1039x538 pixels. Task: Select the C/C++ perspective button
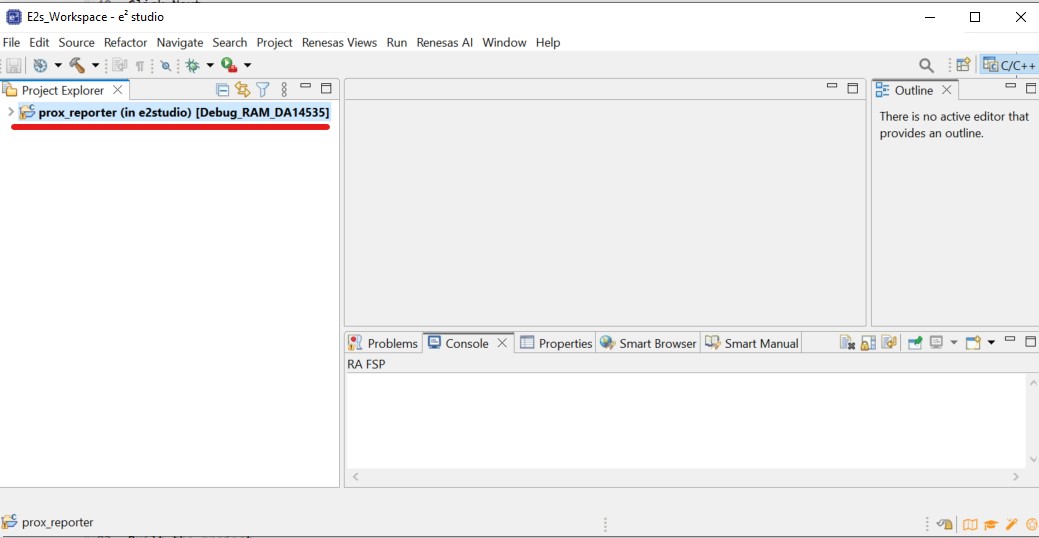click(x=1009, y=65)
